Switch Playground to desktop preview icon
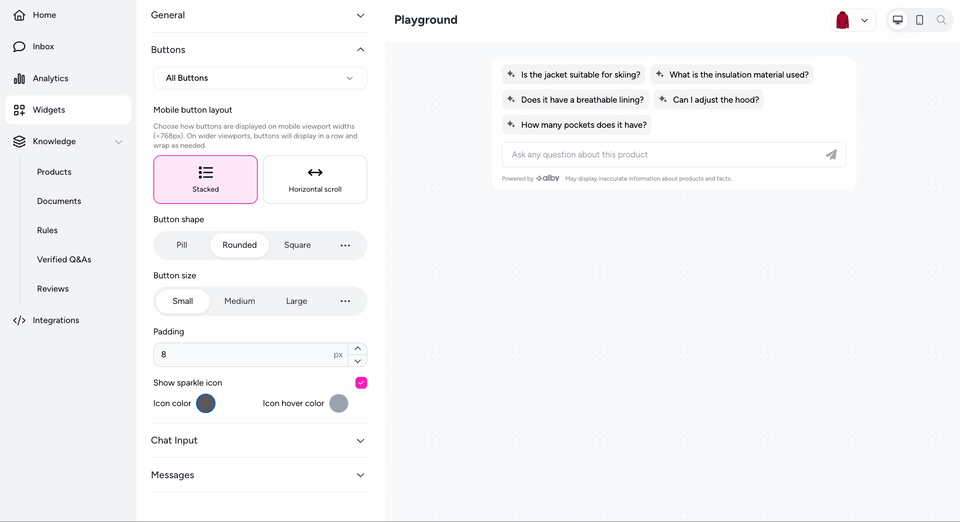Image resolution: width=960 pixels, height=522 pixels. tap(898, 20)
